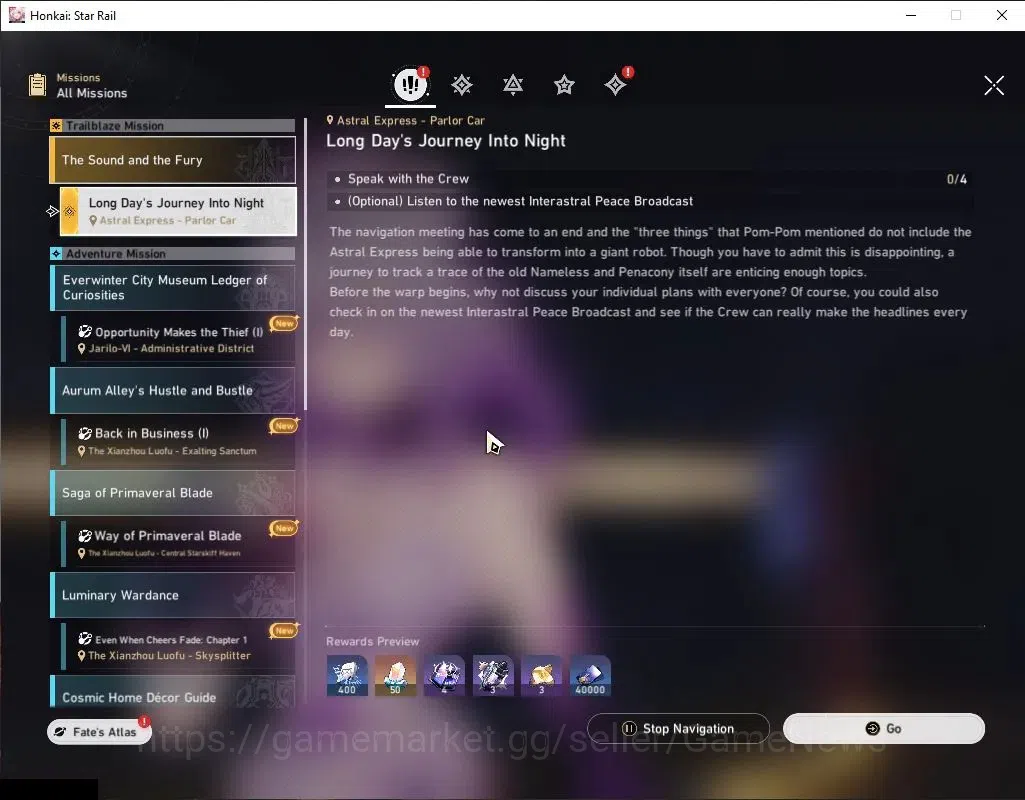This screenshot has width=1025, height=800.
Task: Collapse the Adventure Mission section header
Action: pos(173,254)
